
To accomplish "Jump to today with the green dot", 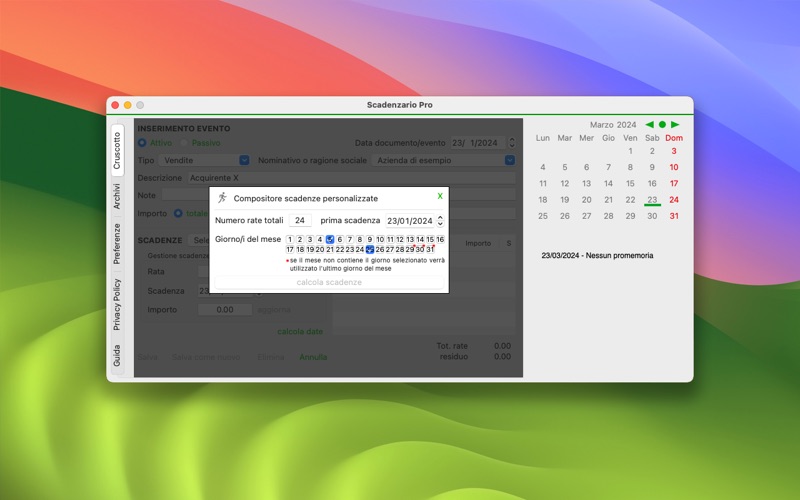I will click(662, 124).
